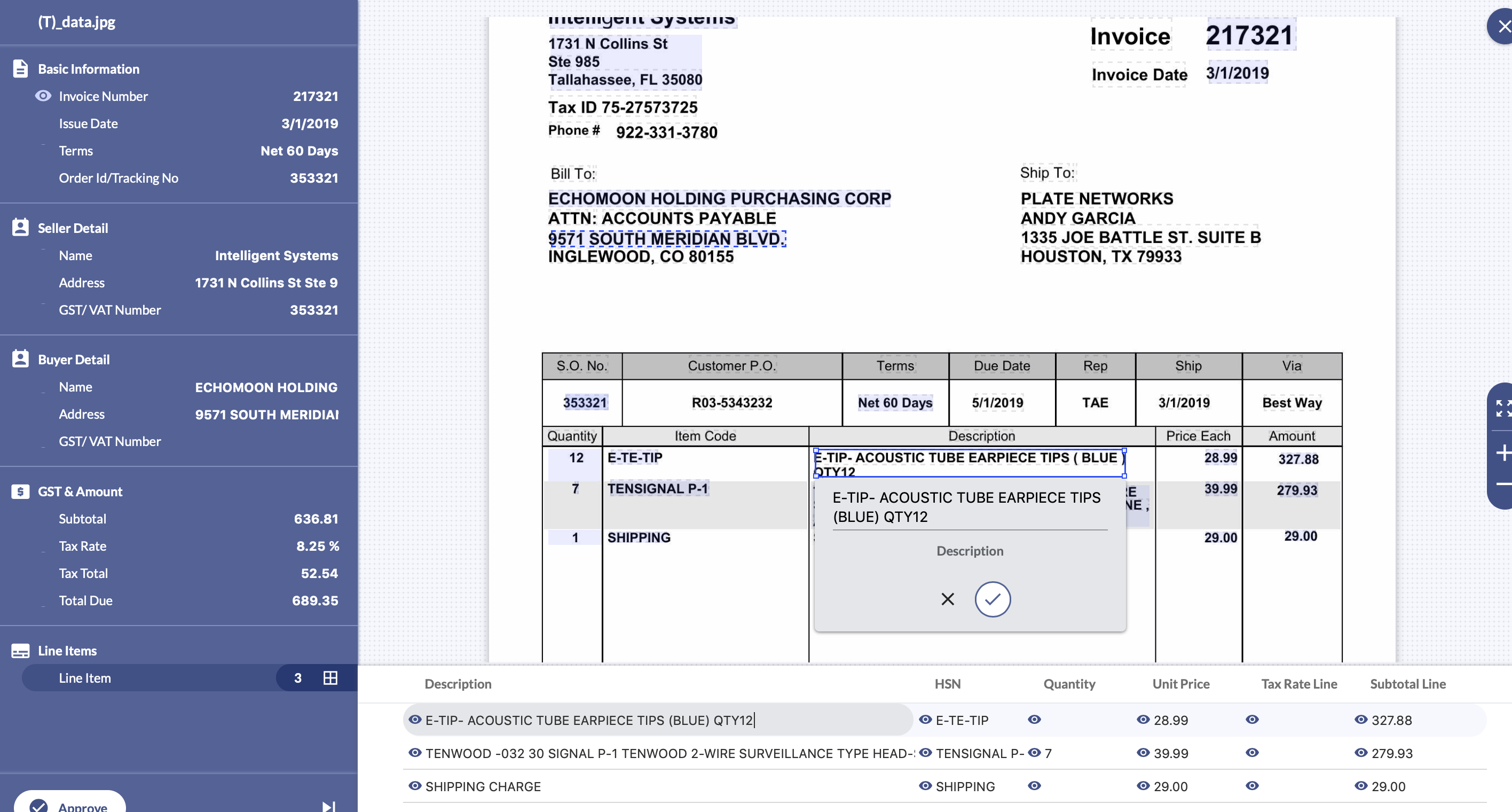The image size is (1512, 812).
Task: Toggle eye icon beside Invoice Number
Action: 43,96
